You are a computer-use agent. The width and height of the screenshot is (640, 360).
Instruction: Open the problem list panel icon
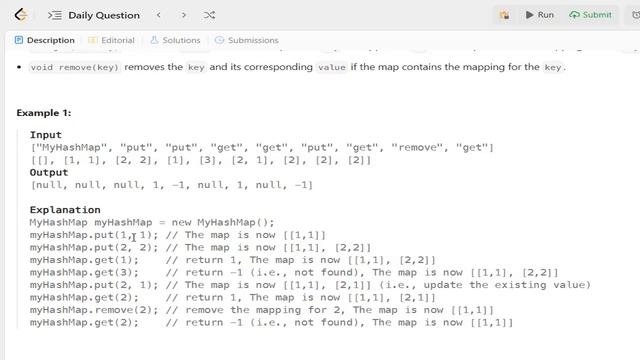55,16
